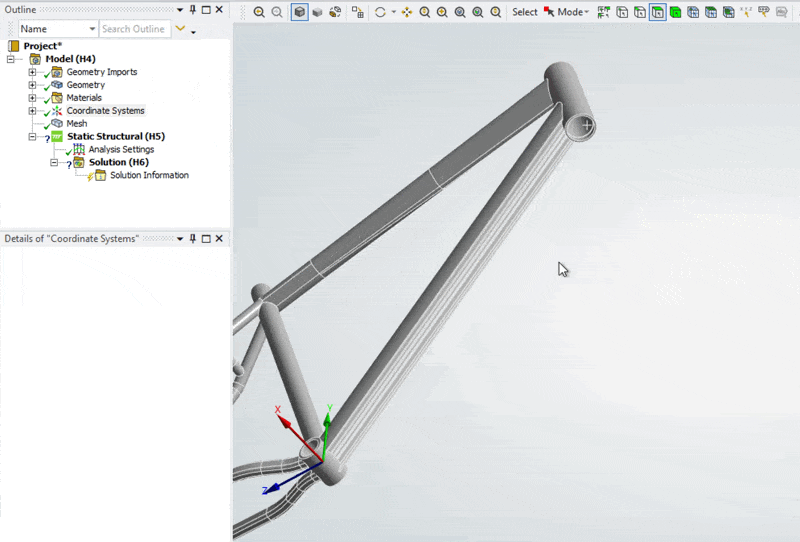Collapse the Model (H4) tree node

pyautogui.click(x=11, y=60)
